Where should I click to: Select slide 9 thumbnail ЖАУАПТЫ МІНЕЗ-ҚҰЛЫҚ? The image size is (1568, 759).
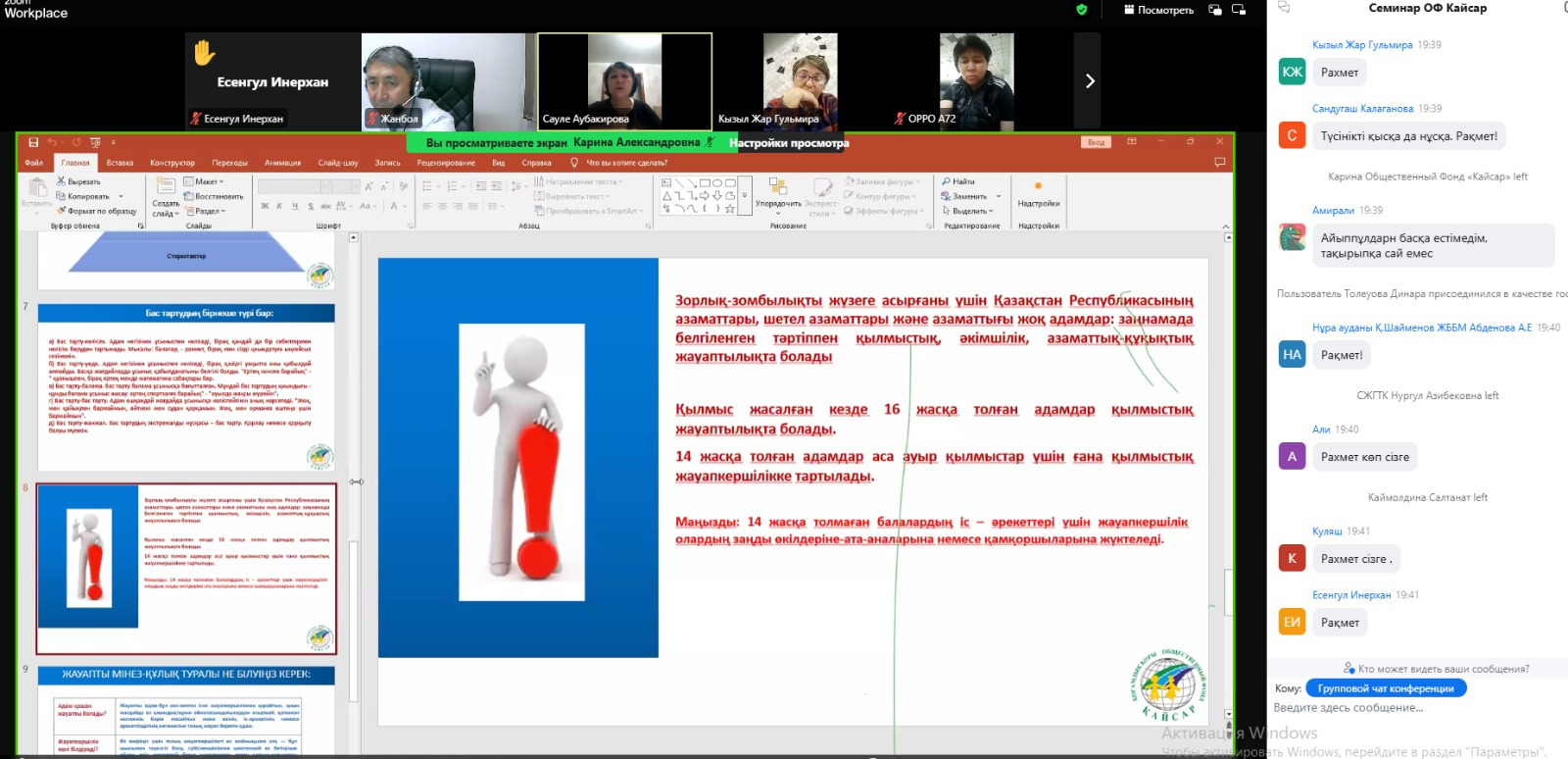[x=186, y=712]
